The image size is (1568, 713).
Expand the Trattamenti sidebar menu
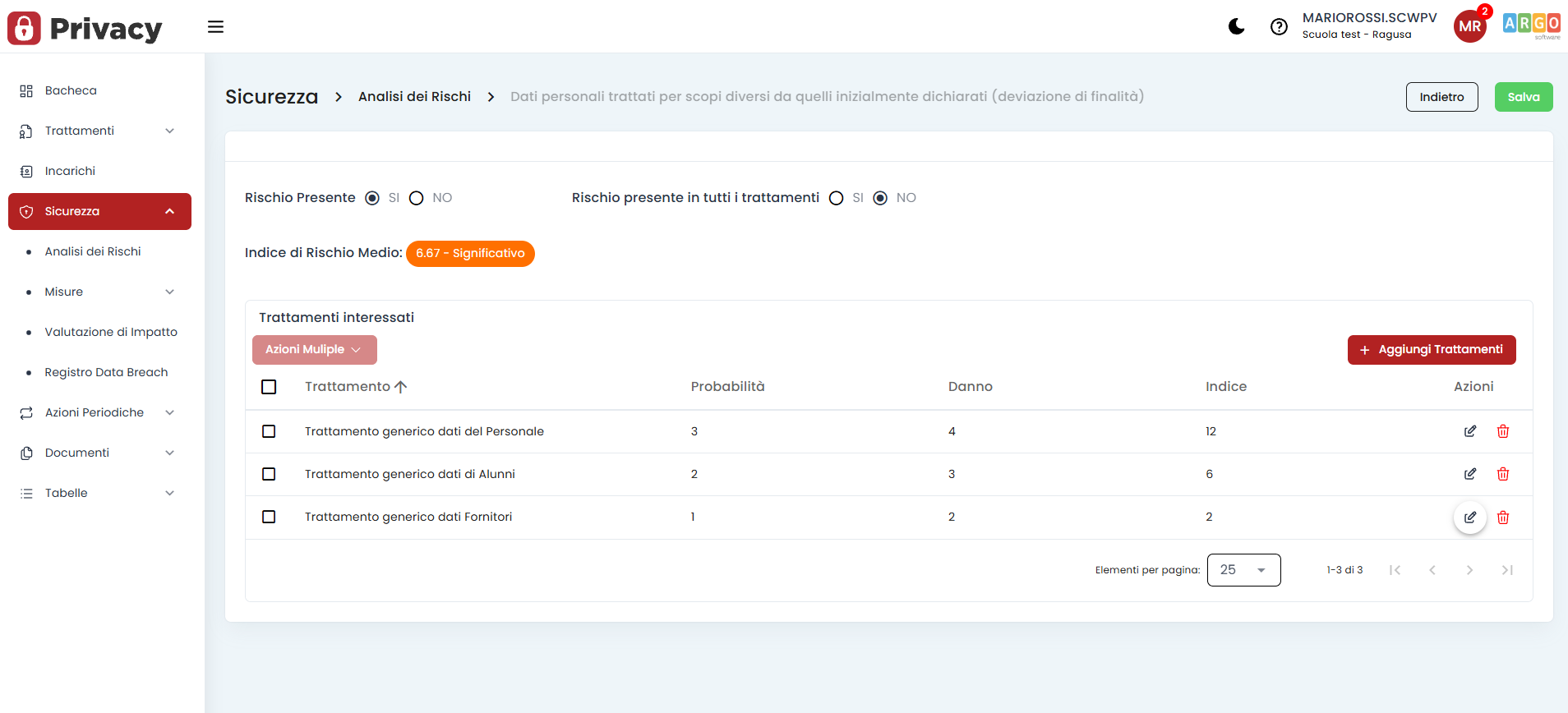tap(99, 131)
